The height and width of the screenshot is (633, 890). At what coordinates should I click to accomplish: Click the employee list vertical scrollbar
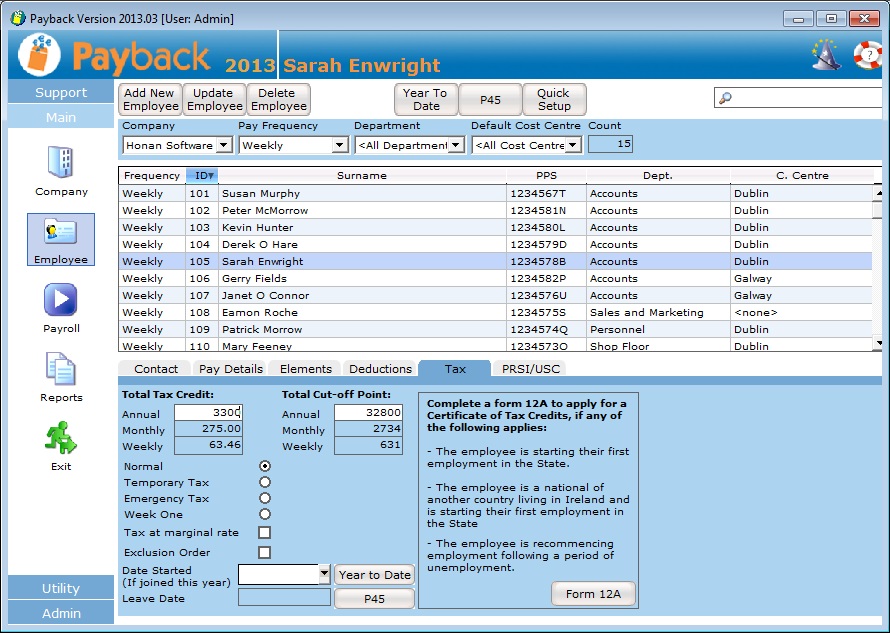pyautogui.click(x=878, y=265)
